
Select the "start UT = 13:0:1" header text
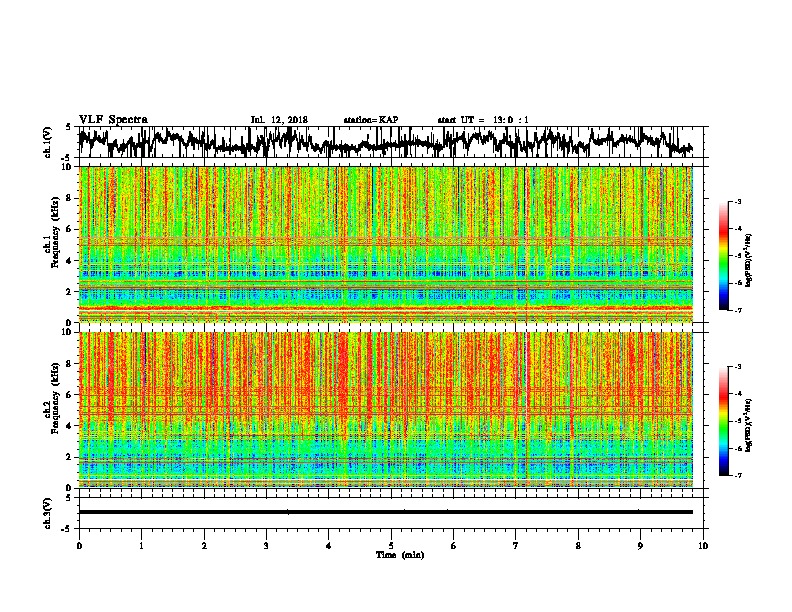point(483,120)
